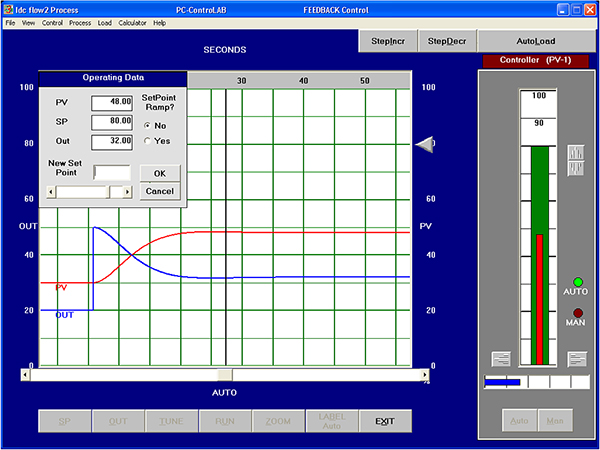Click the lower fast-decrease setpoint icon
Viewport: 600px width, 450px height.
coord(576,168)
